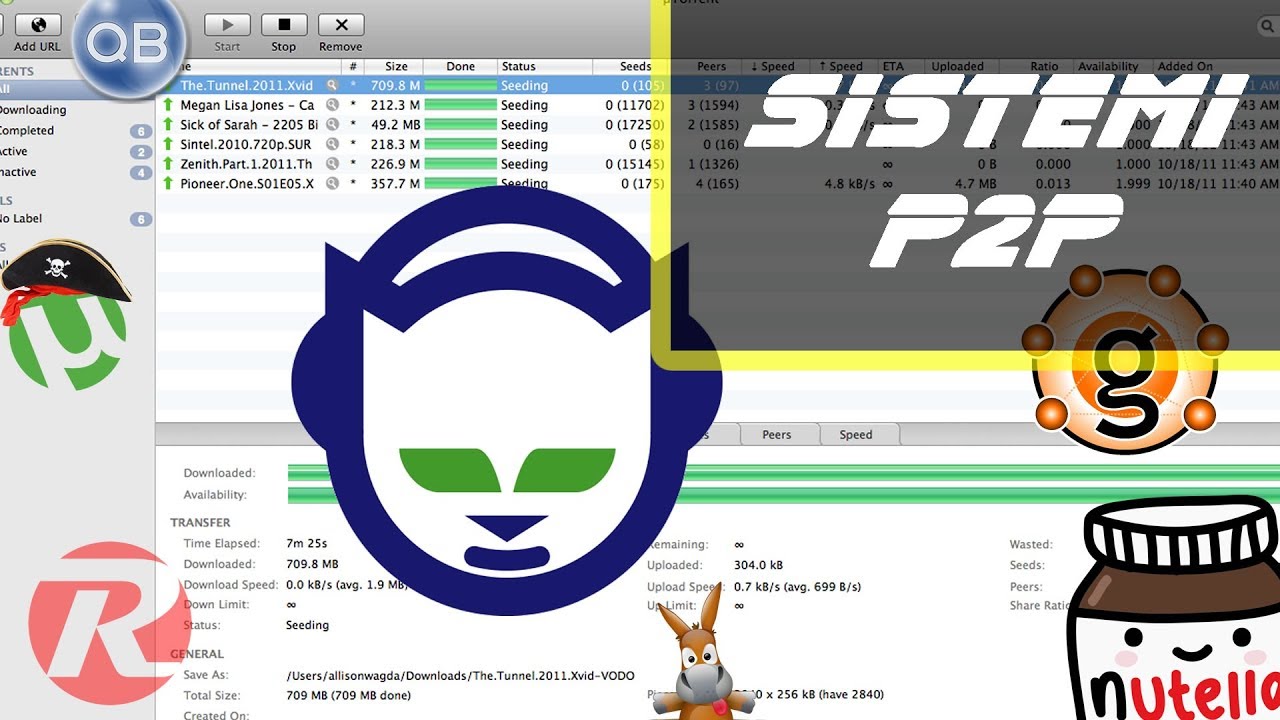Click seeds value 0 (11702)
Viewport: 1280px width, 720px height.
[635, 105]
